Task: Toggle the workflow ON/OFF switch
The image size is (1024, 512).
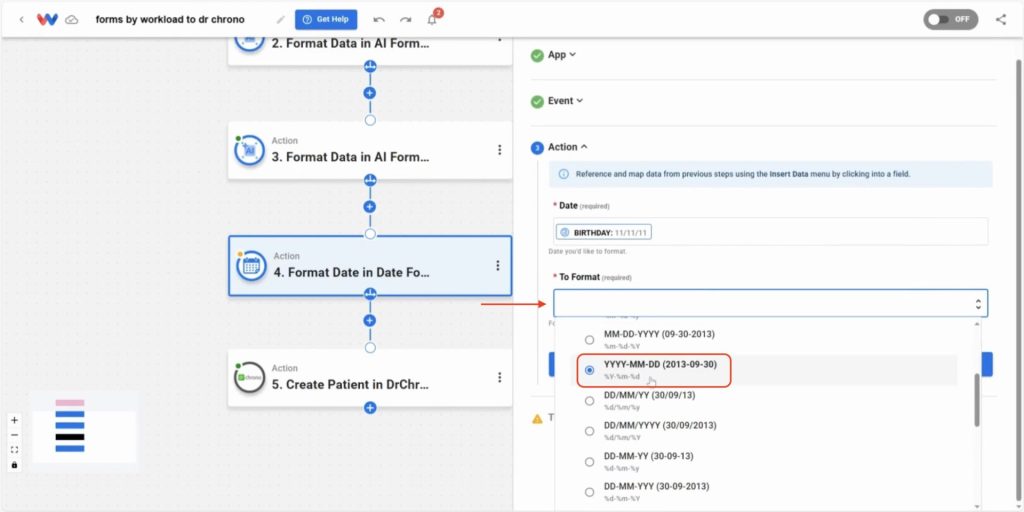Action: [x=950, y=20]
